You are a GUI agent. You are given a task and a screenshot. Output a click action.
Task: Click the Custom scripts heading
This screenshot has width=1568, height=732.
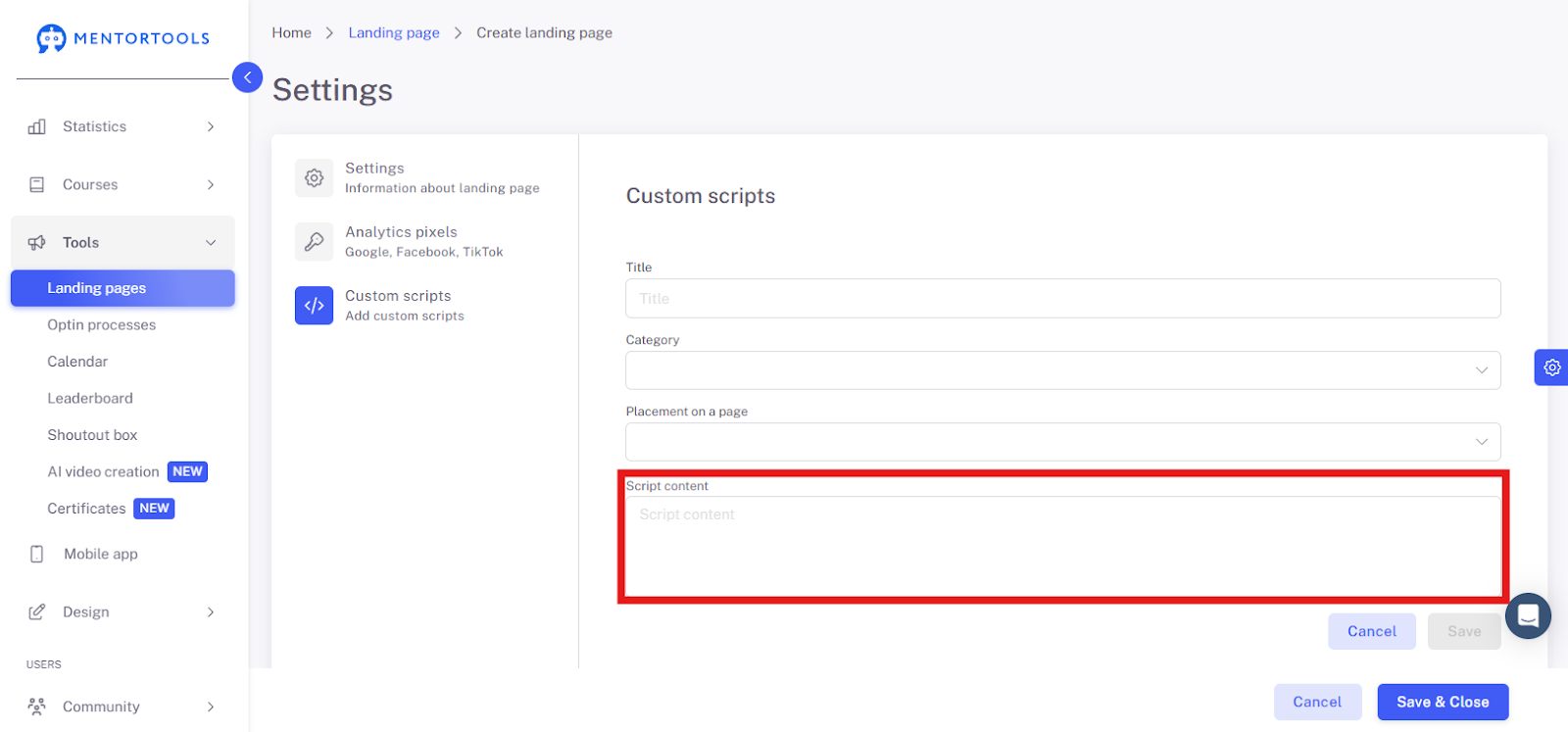pyautogui.click(x=701, y=196)
